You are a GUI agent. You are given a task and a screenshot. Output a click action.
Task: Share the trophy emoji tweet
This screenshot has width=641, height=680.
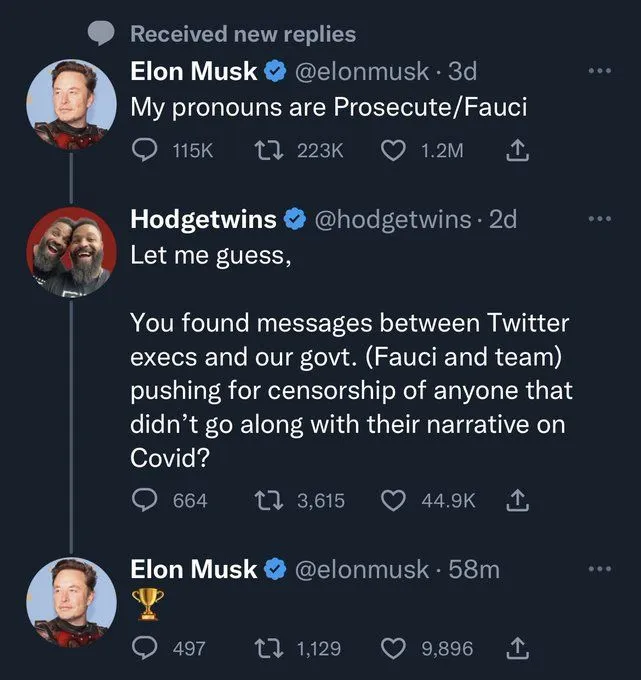pyautogui.click(x=519, y=648)
